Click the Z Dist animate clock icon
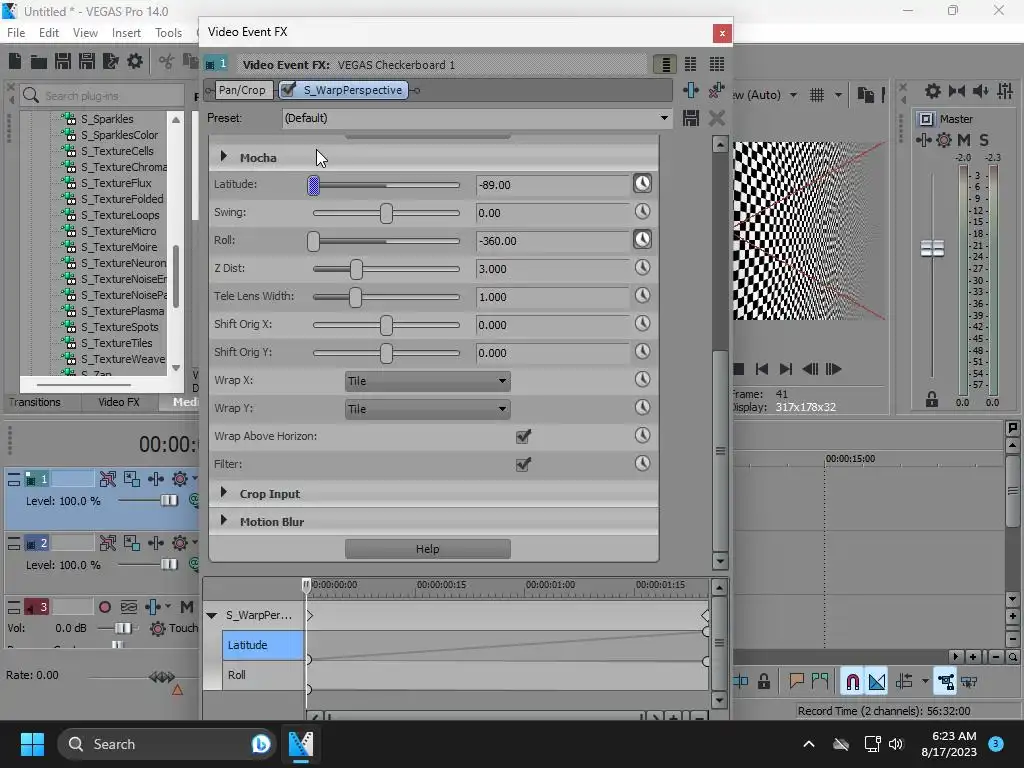 643,267
